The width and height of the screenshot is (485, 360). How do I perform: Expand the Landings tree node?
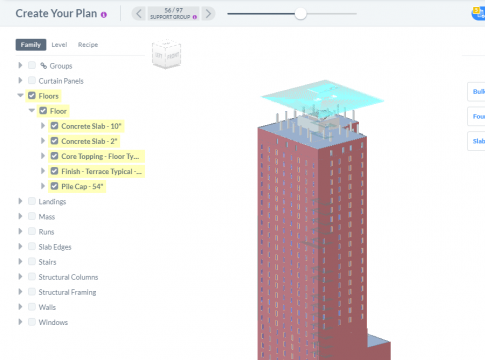(x=20, y=201)
